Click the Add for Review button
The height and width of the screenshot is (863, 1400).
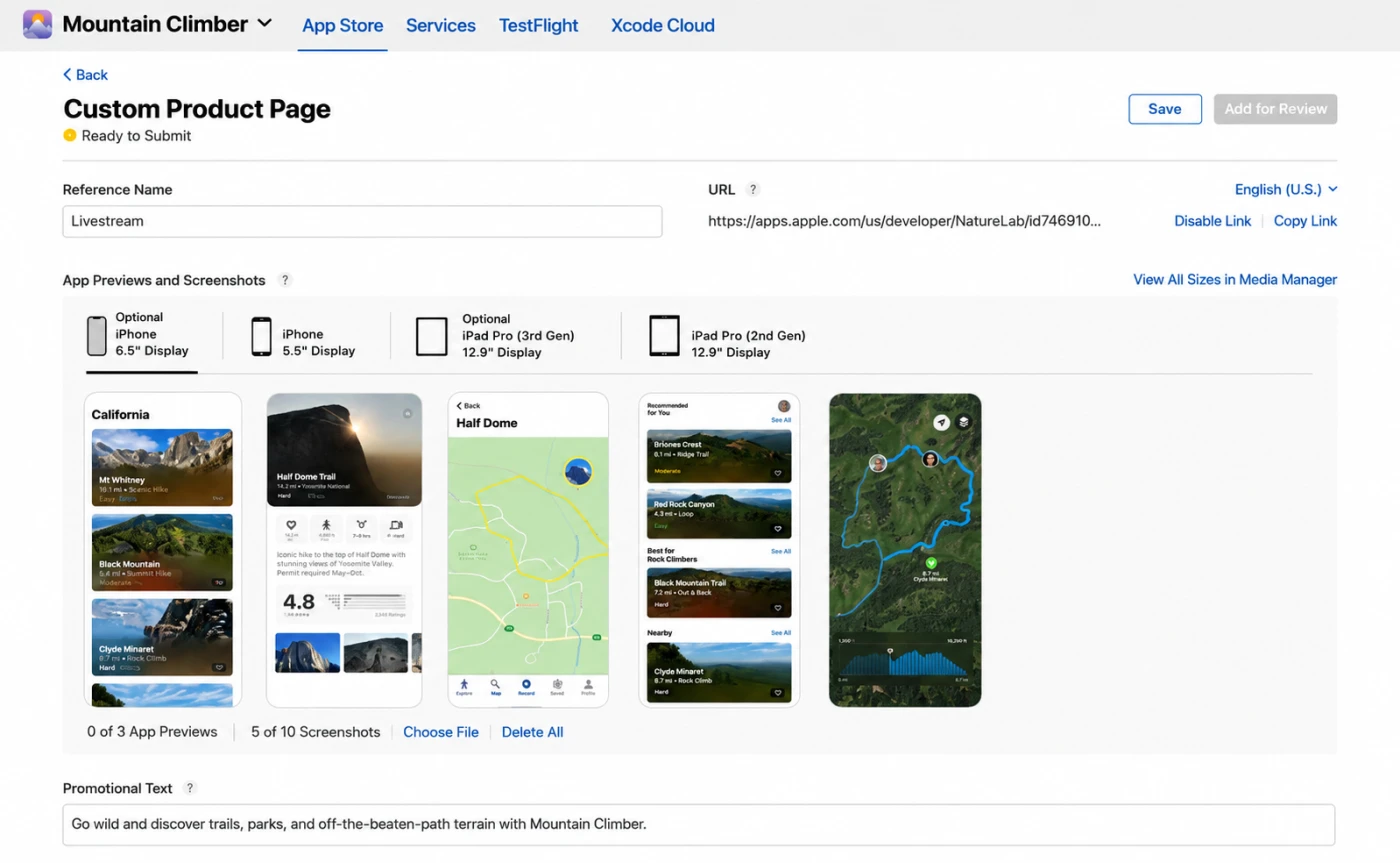coord(1275,109)
